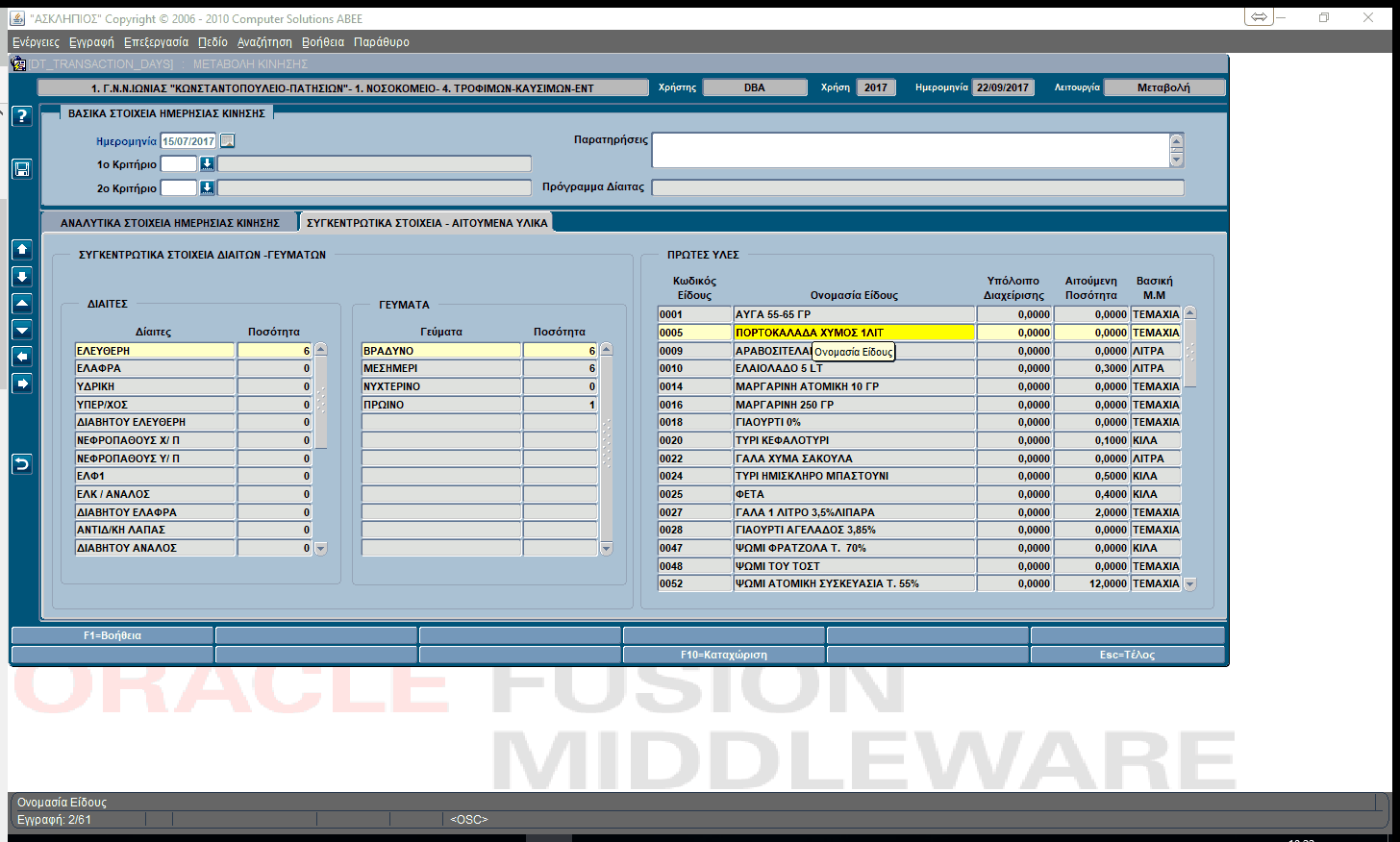The width and height of the screenshot is (1400, 842).
Task: Select the ΕΛΕΥΘΕΡΗ diet row
Action: coord(155,351)
